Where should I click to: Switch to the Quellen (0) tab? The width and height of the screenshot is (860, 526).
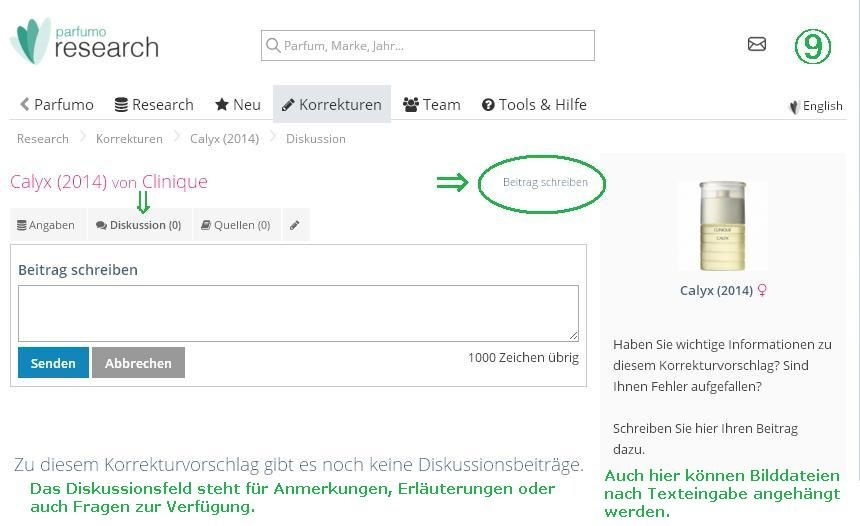tap(236, 225)
